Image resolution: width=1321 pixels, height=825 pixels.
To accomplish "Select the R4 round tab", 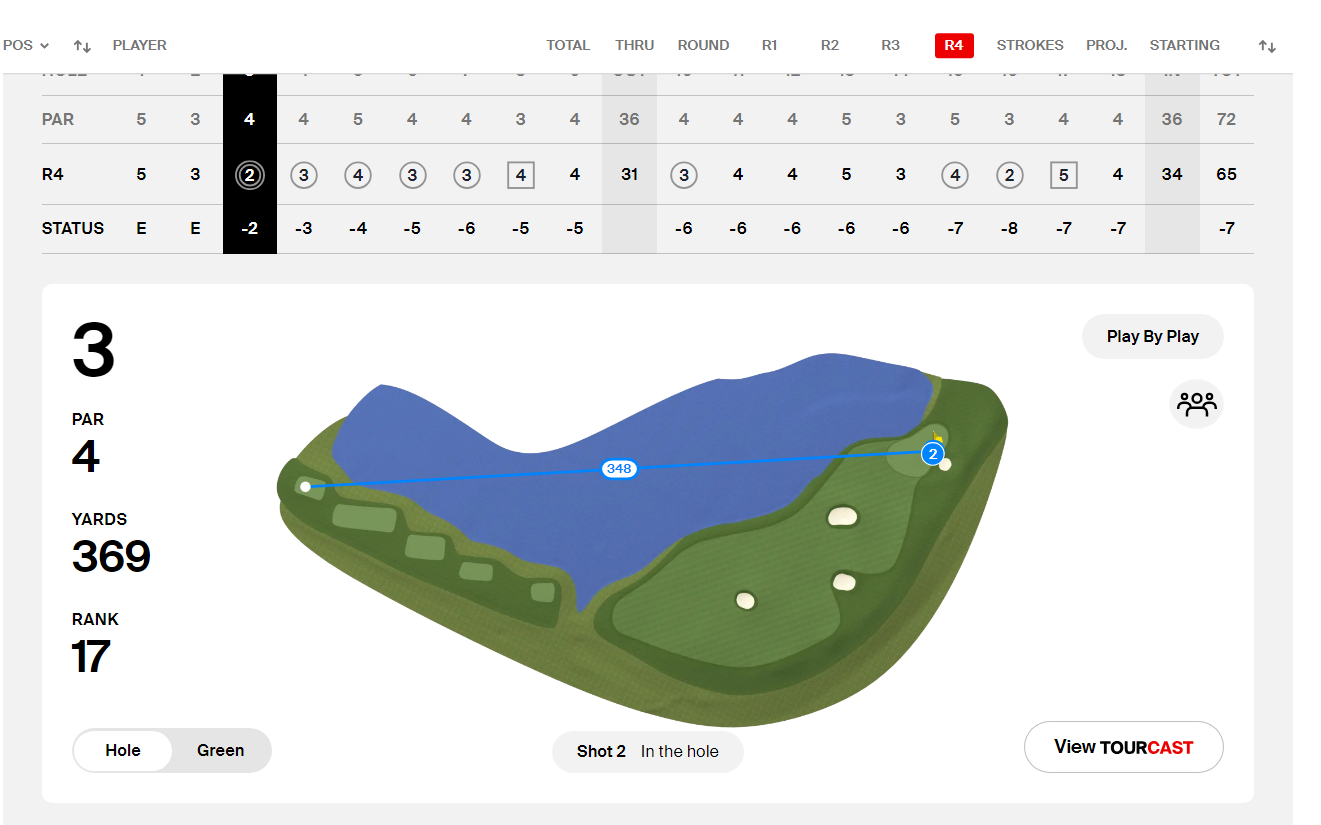I will [954, 46].
